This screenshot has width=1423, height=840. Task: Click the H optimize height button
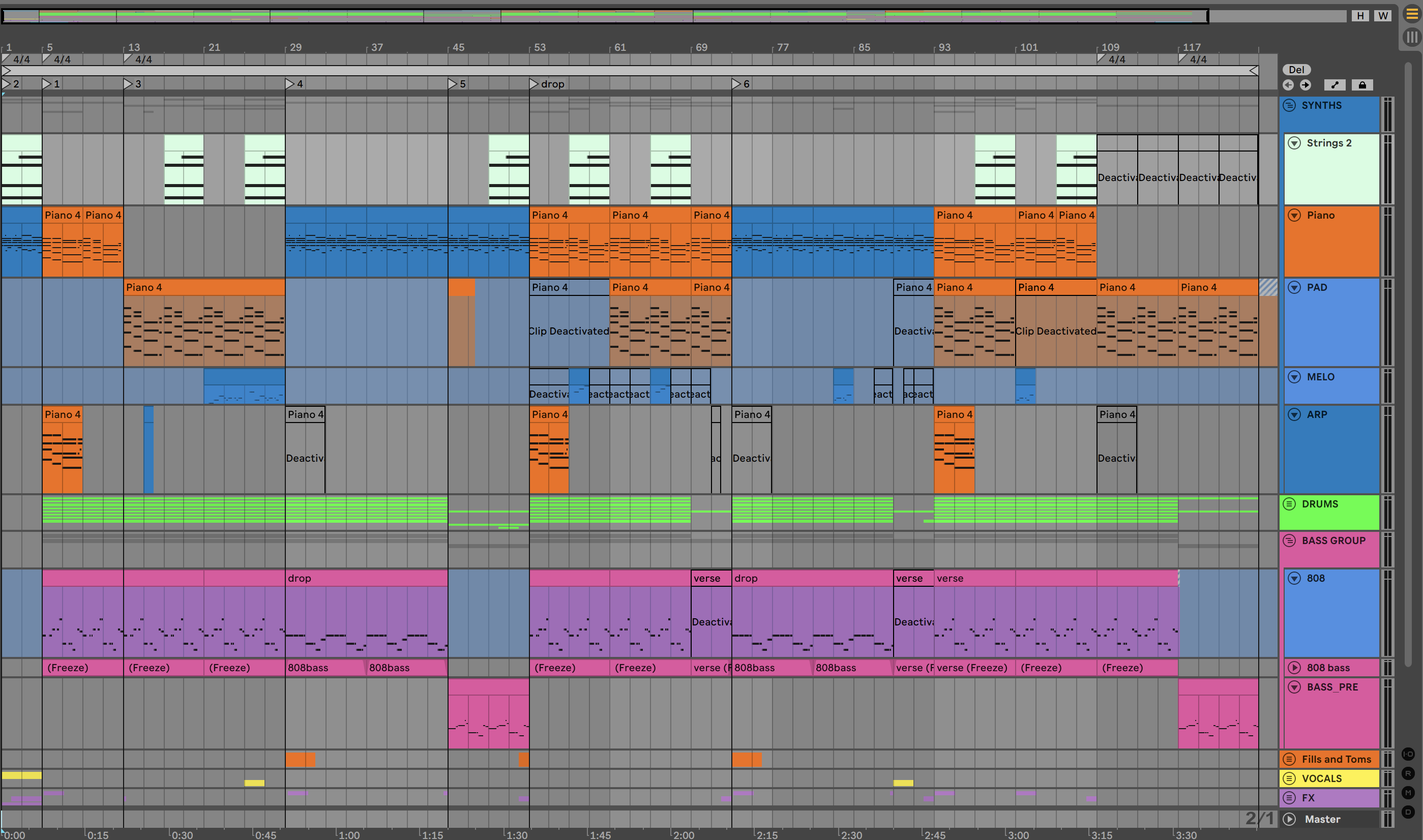coord(1360,16)
